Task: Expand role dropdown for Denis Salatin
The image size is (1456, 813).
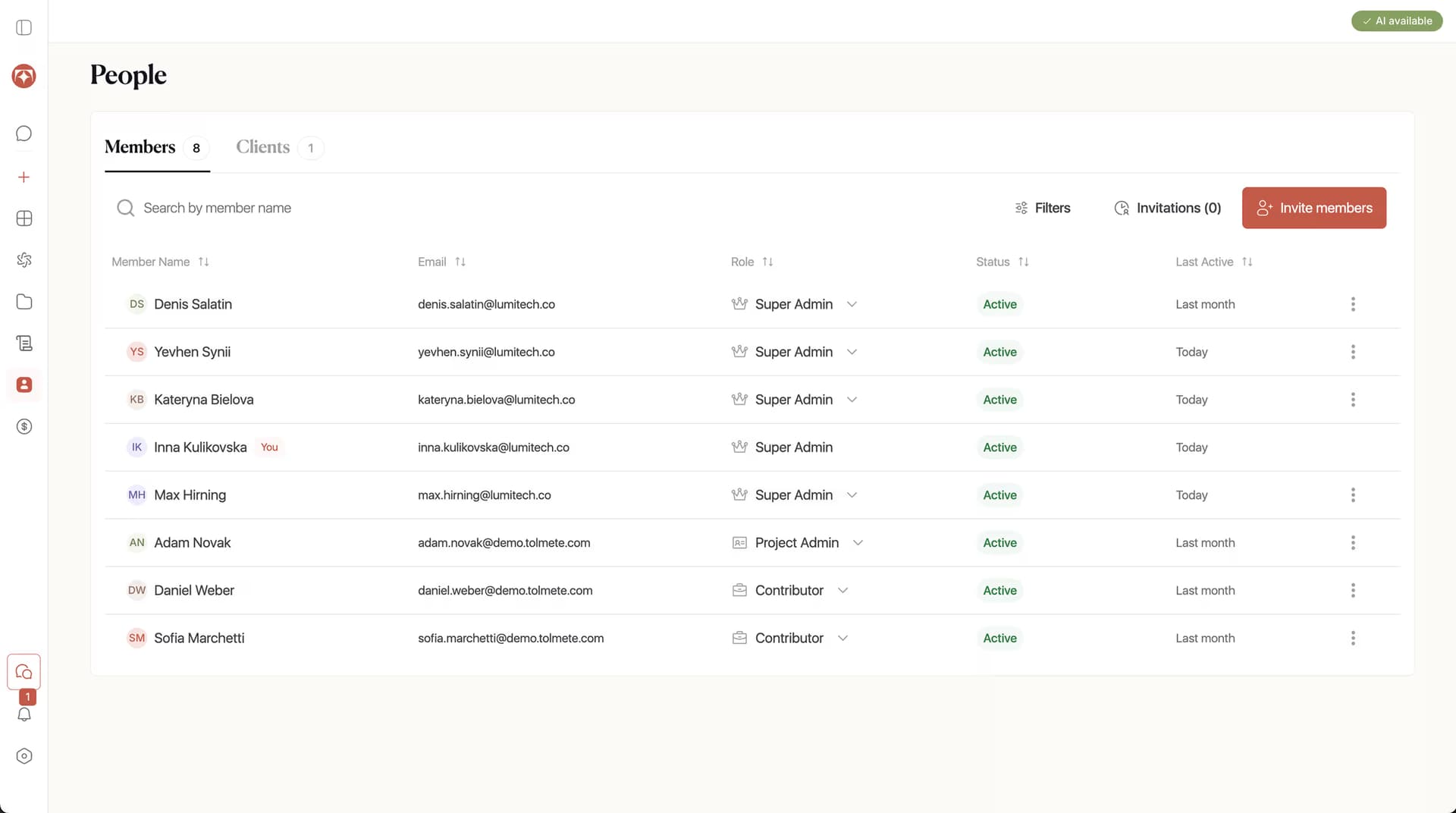Action: coord(852,304)
